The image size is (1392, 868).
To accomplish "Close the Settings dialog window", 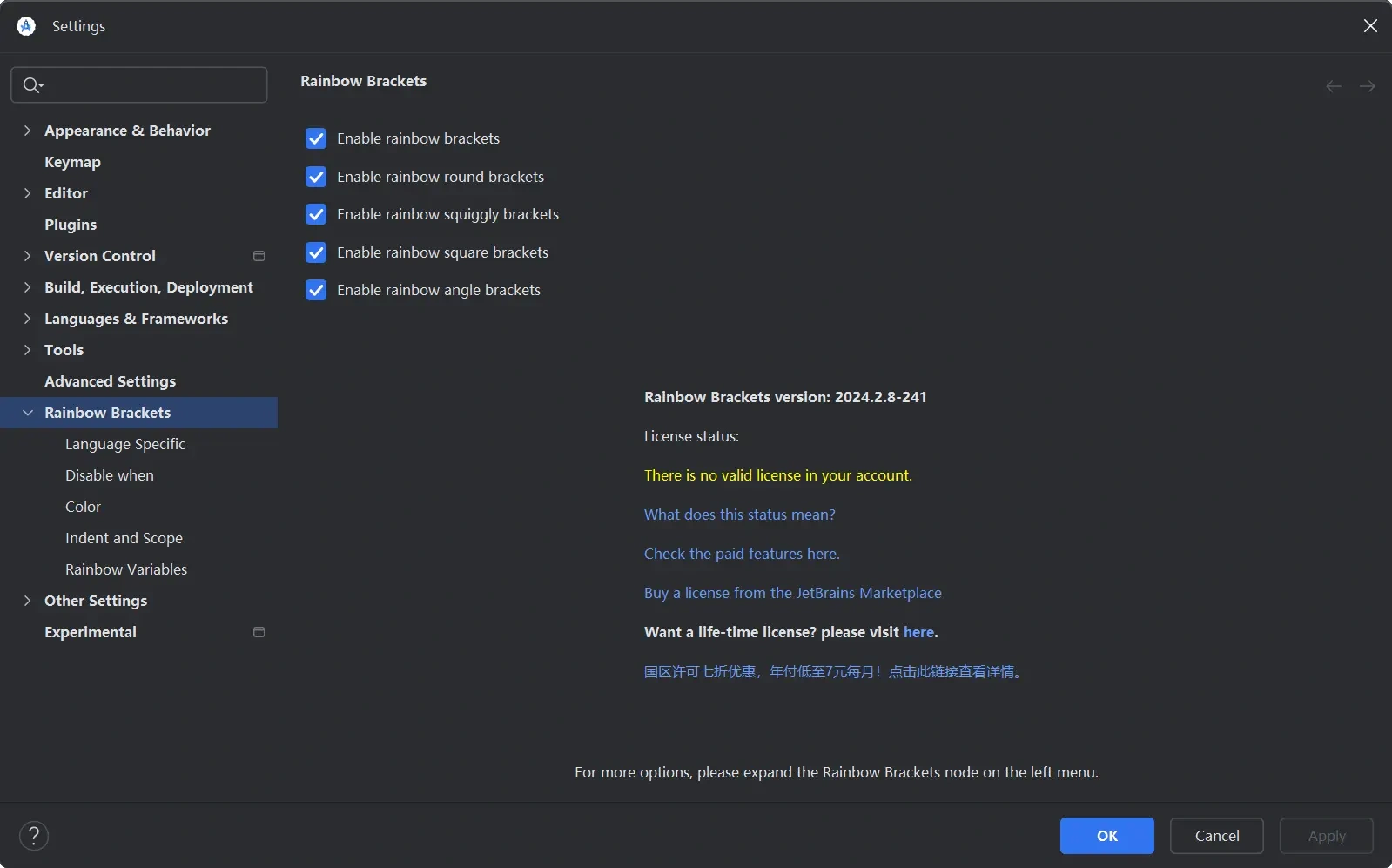I will click(x=1369, y=26).
